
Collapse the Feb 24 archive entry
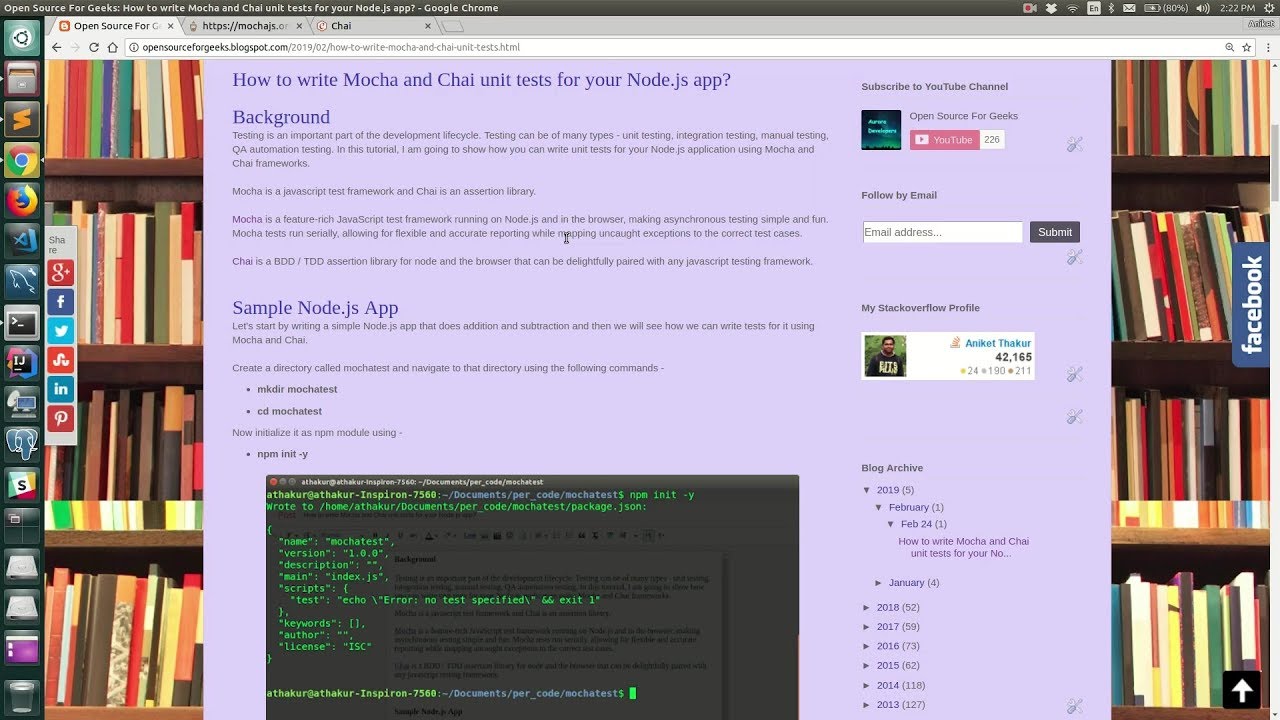891,524
